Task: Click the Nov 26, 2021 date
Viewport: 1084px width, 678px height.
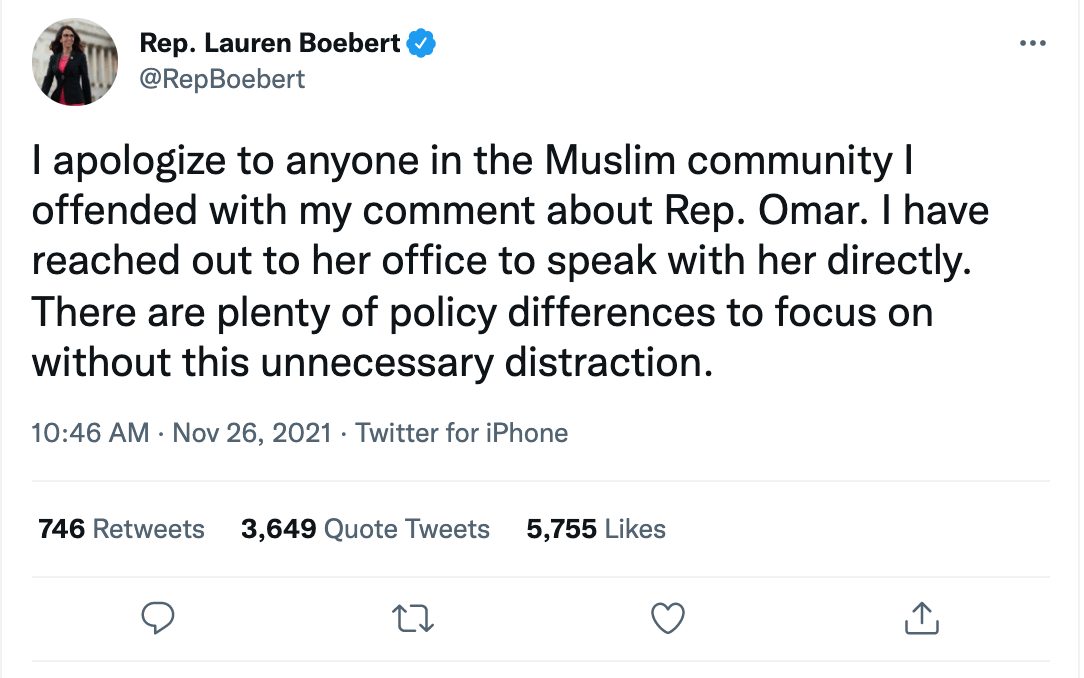Action: pyautogui.click(x=252, y=433)
